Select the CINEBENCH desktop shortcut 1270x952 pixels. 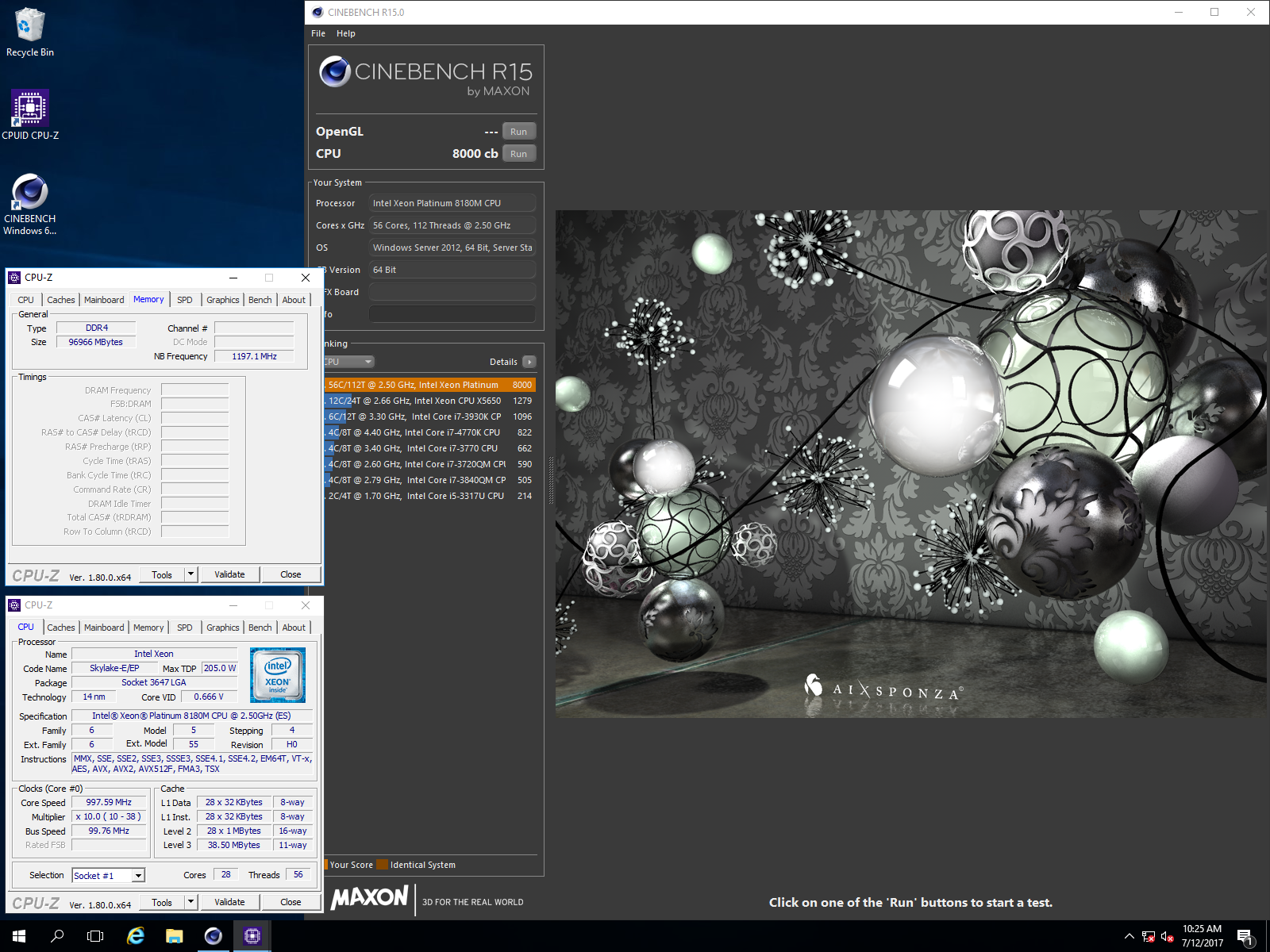[30, 205]
